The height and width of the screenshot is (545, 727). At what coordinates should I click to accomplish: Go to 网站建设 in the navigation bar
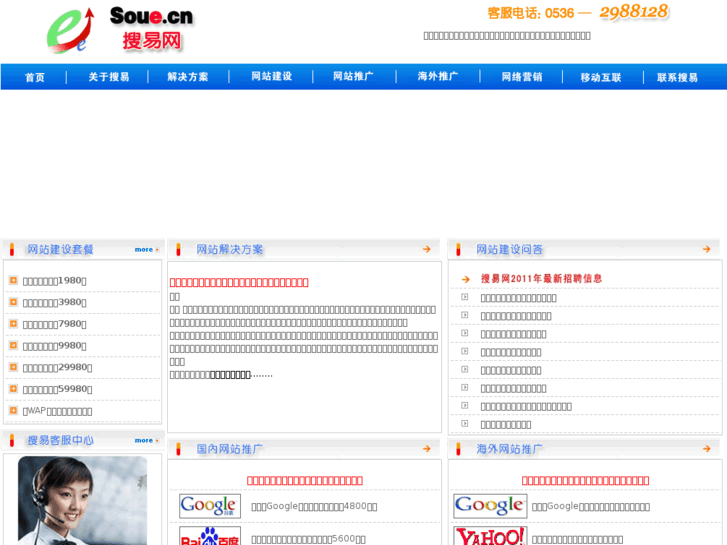[272, 77]
